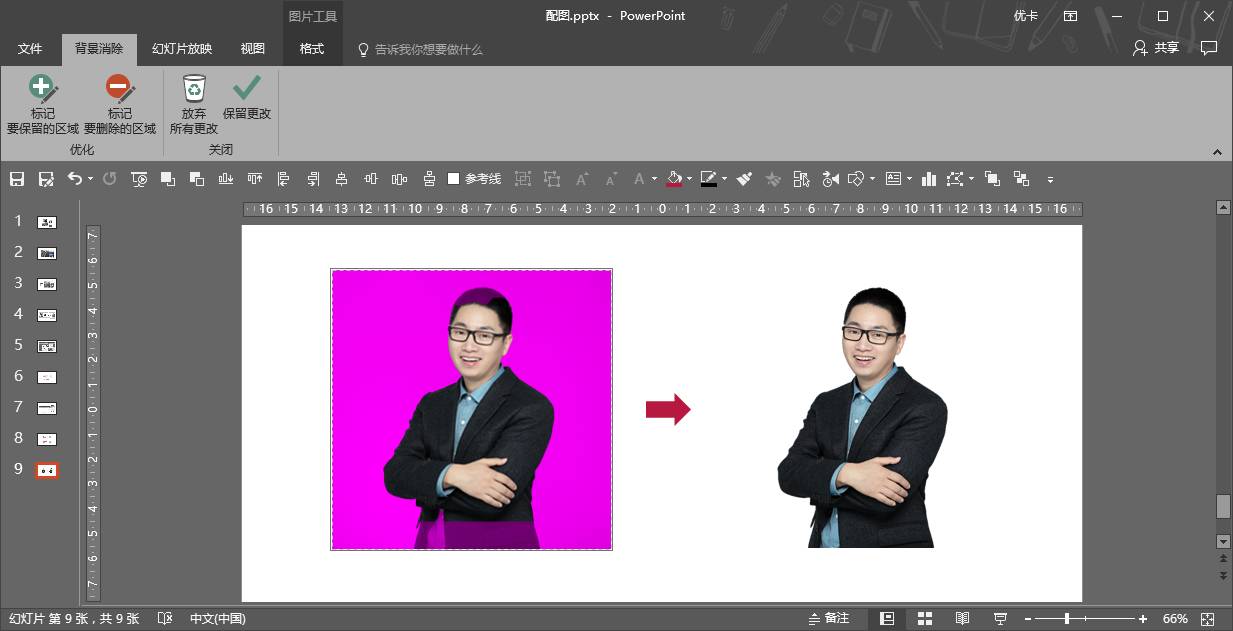
Task: Toggle the 备注 notes pane
Action: (x=829, y=619)
